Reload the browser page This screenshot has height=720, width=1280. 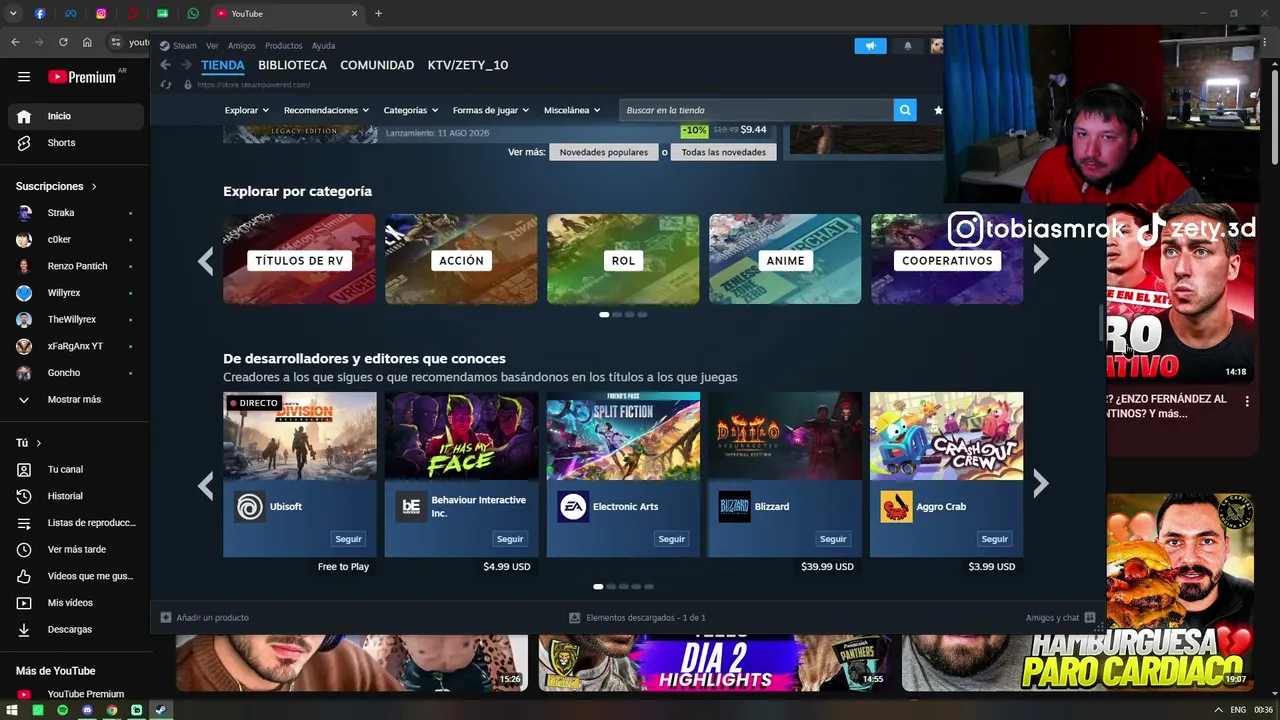coord(63,42)
